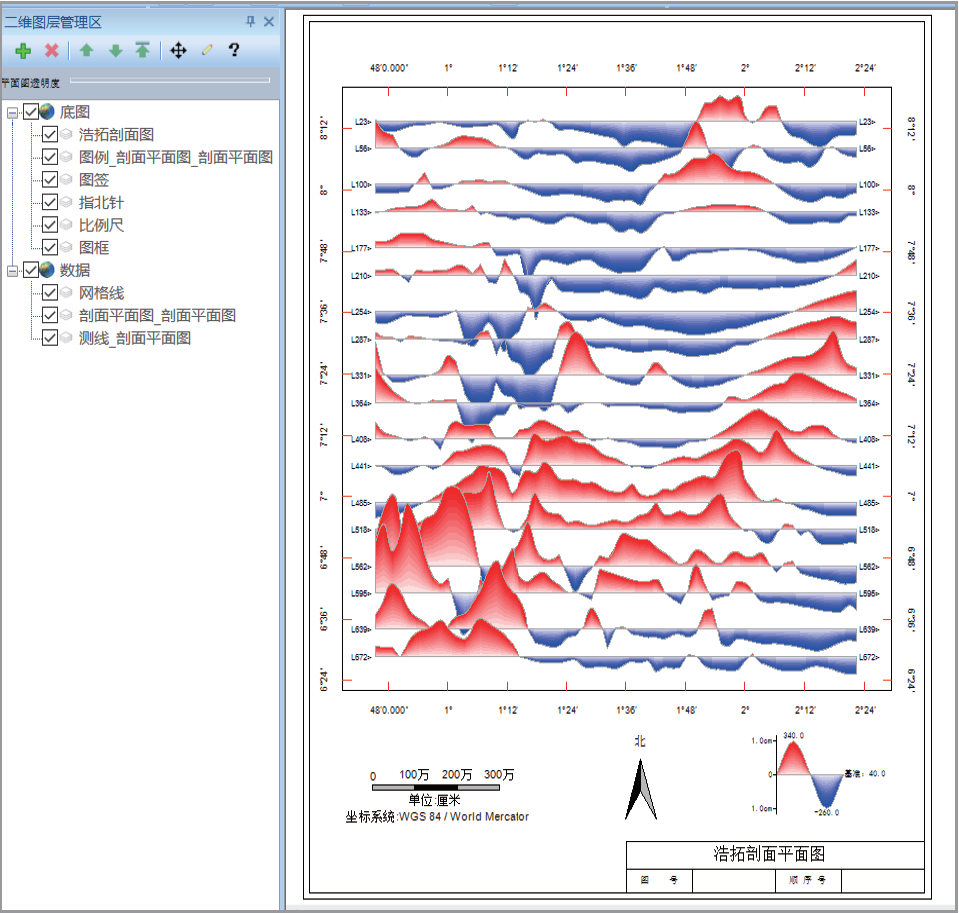Click the 浩拓剖面图 map title text
The height and width of the screenshot is (913, 959).
(769, 854)
